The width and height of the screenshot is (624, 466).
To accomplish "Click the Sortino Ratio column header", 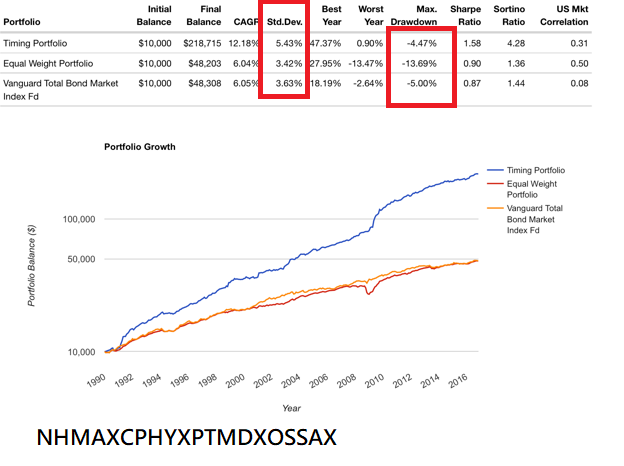I will pyautogui.click(x=509, y=16).
